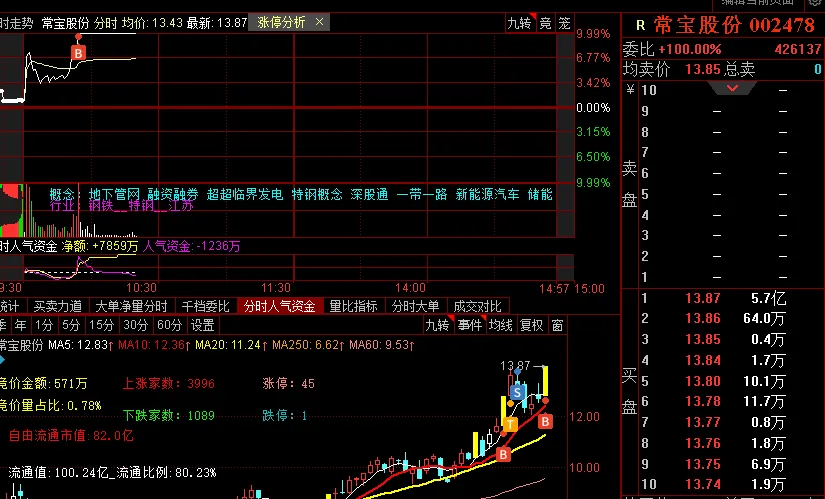Click the 融资融券 concept link
Image resolution: width=825 pixels, height=499 pixels.
pos(173,194)
